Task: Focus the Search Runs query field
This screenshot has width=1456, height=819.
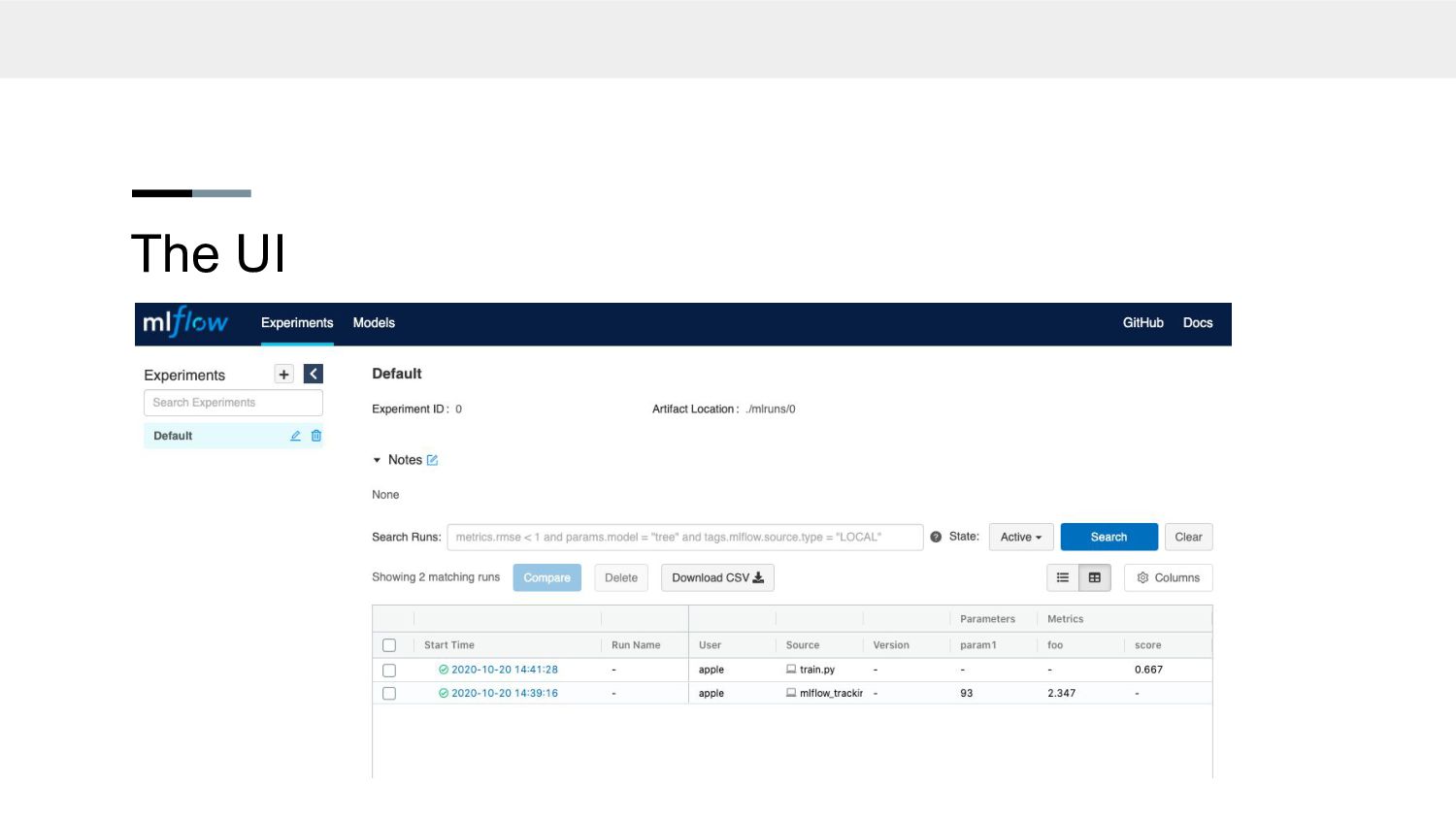Action: [x=685, y=537]
